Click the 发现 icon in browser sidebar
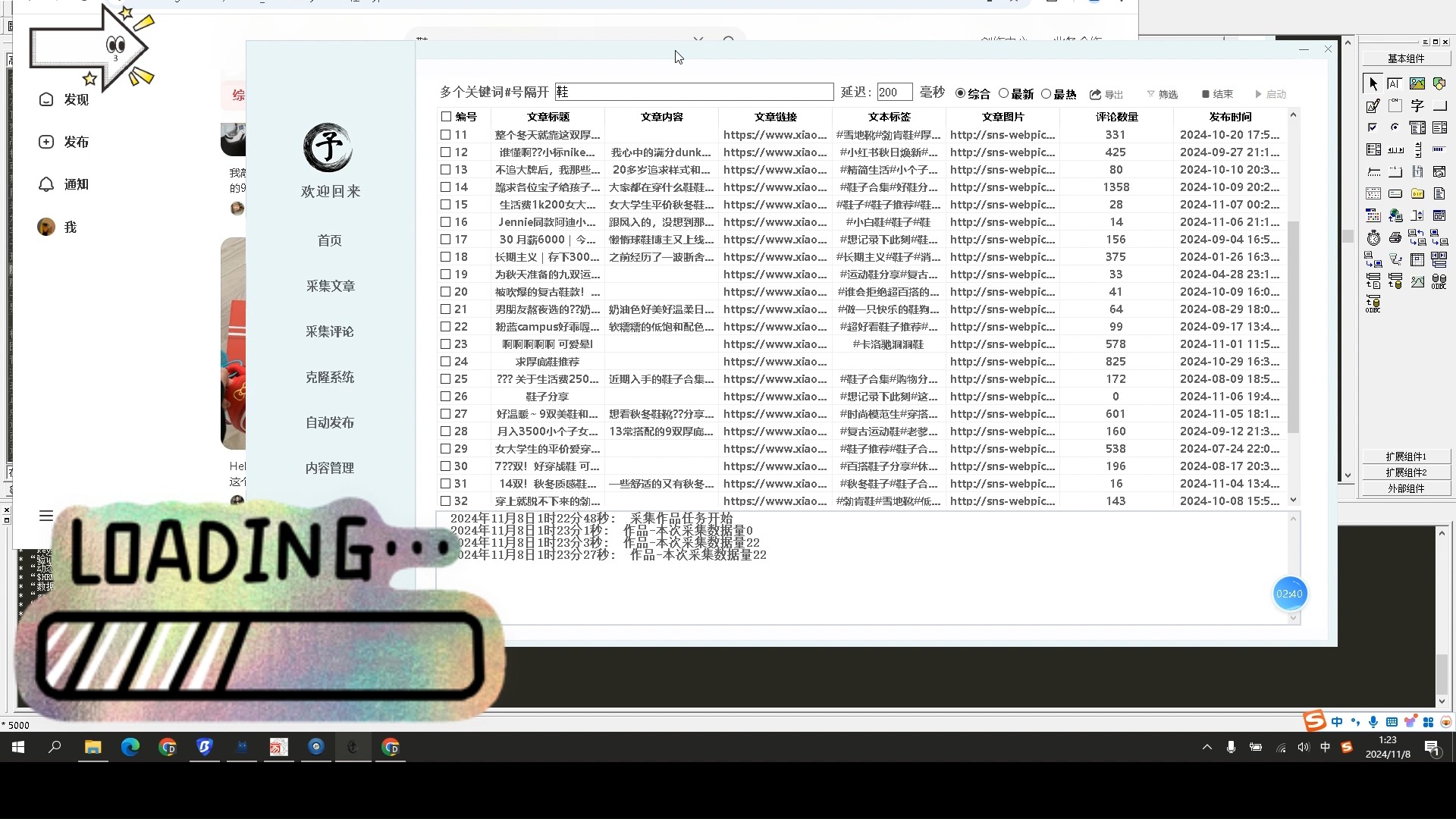 (x=46, y=99)
